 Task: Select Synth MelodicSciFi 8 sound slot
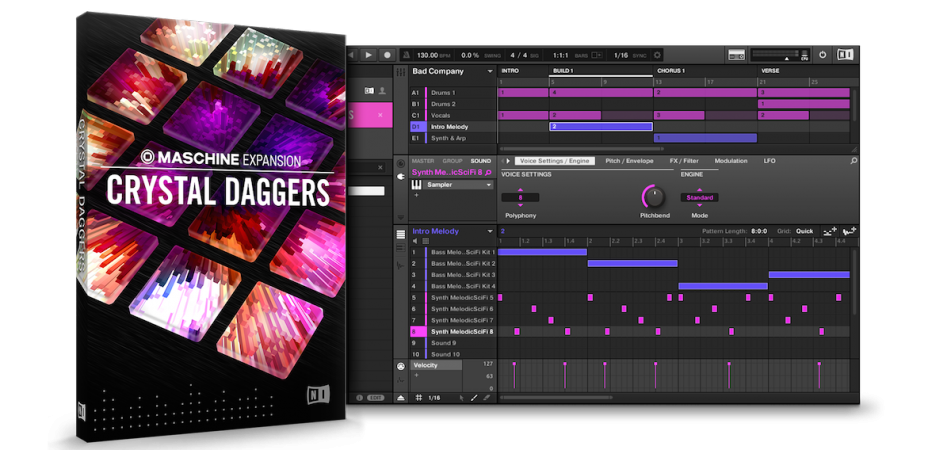453,332
